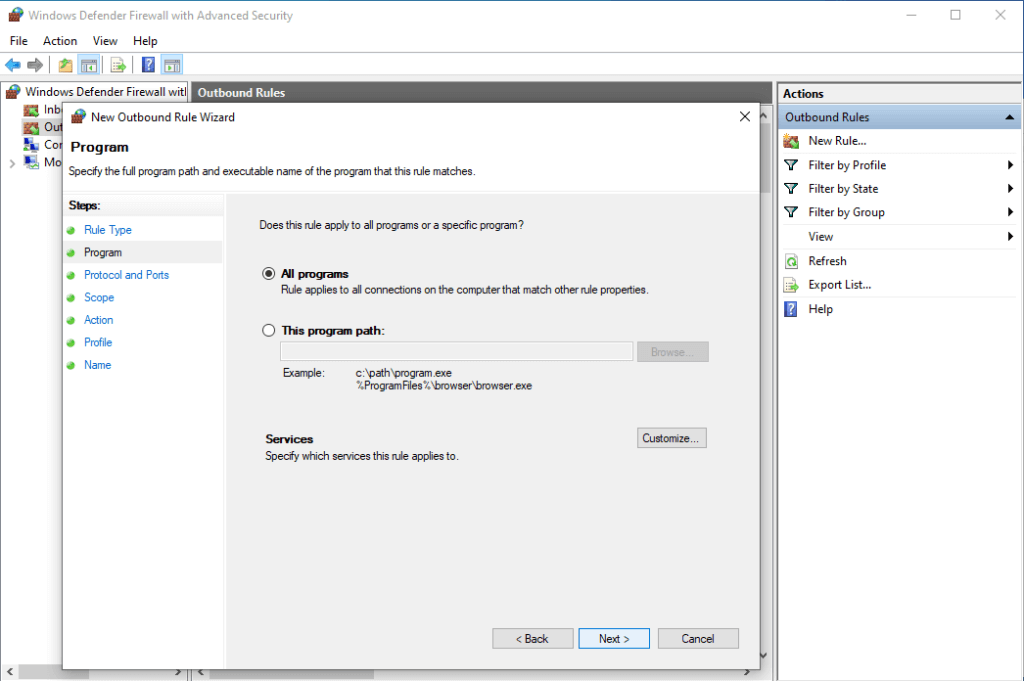Image resolution: width=1024 pixels, height=681 pixels.
Task: Go to the Profile wizard step
Action: 98,343
